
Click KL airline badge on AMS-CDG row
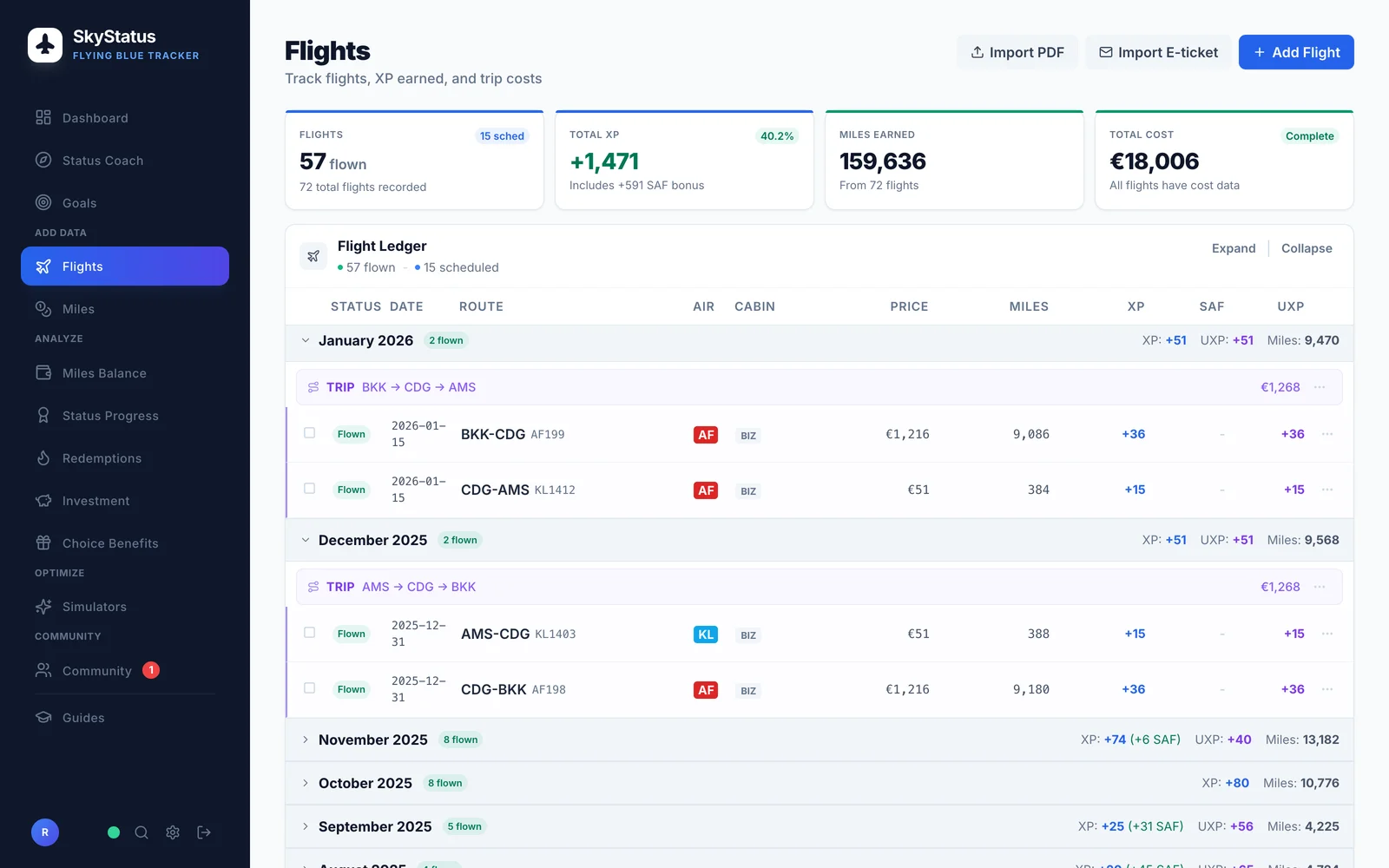[x=706, y=634]
